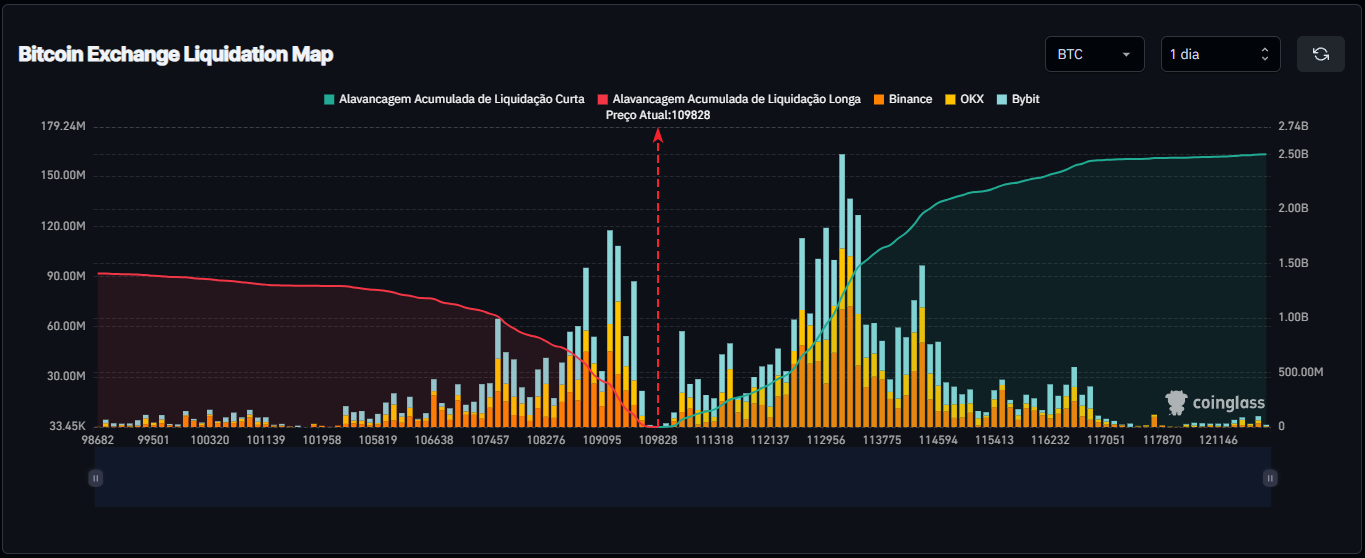Click the tallest liquidation bar near 112956
Screen dimensions: 1365x558
pyautogui.click(x=842, y=290)
